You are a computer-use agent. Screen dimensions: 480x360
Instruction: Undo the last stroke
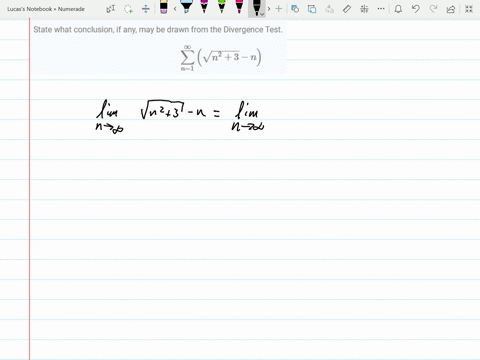click(x=416, y=9)
